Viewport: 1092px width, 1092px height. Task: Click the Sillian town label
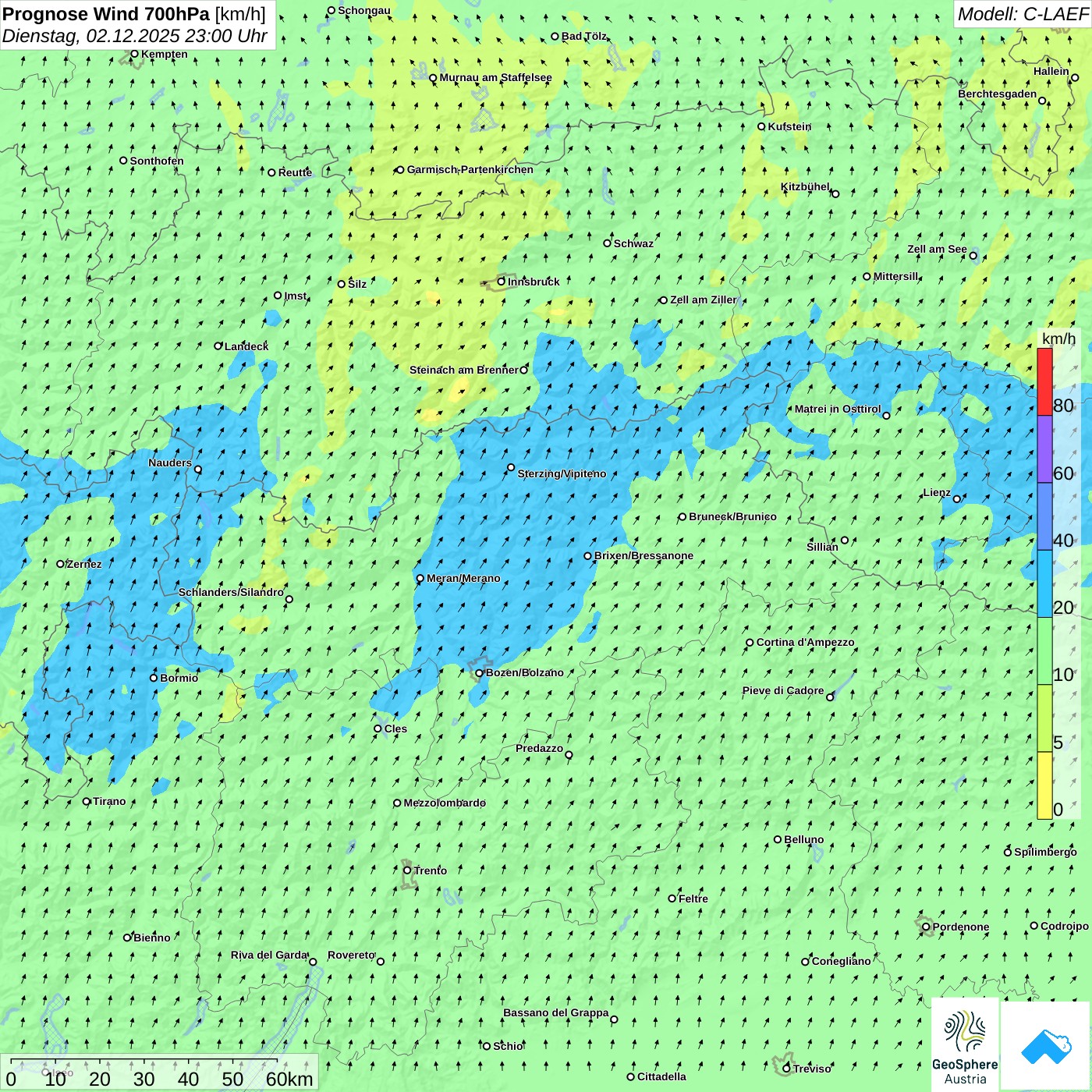(x=822, y=547)
